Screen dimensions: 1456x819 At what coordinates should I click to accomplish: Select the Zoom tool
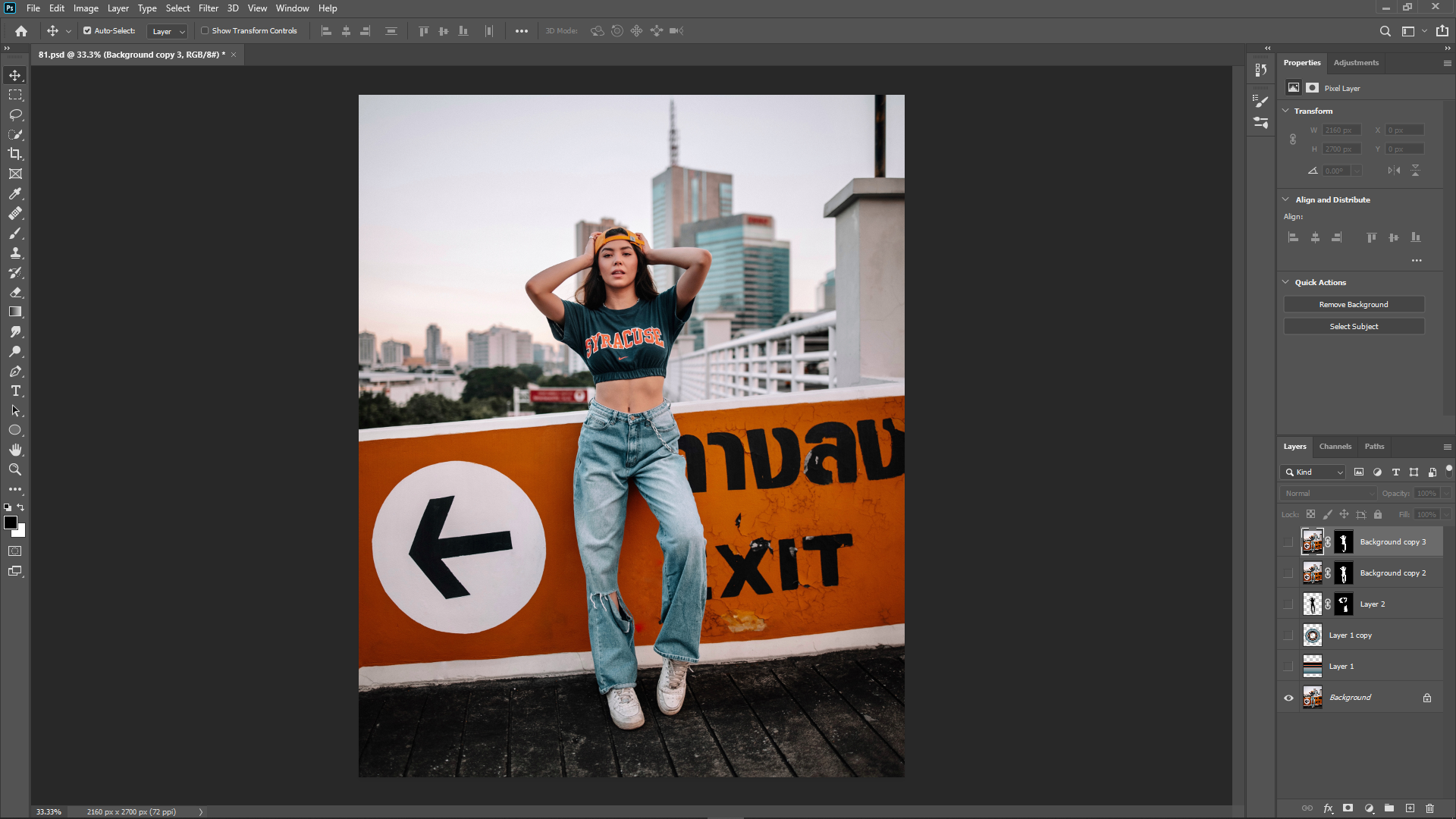point(15,469)
